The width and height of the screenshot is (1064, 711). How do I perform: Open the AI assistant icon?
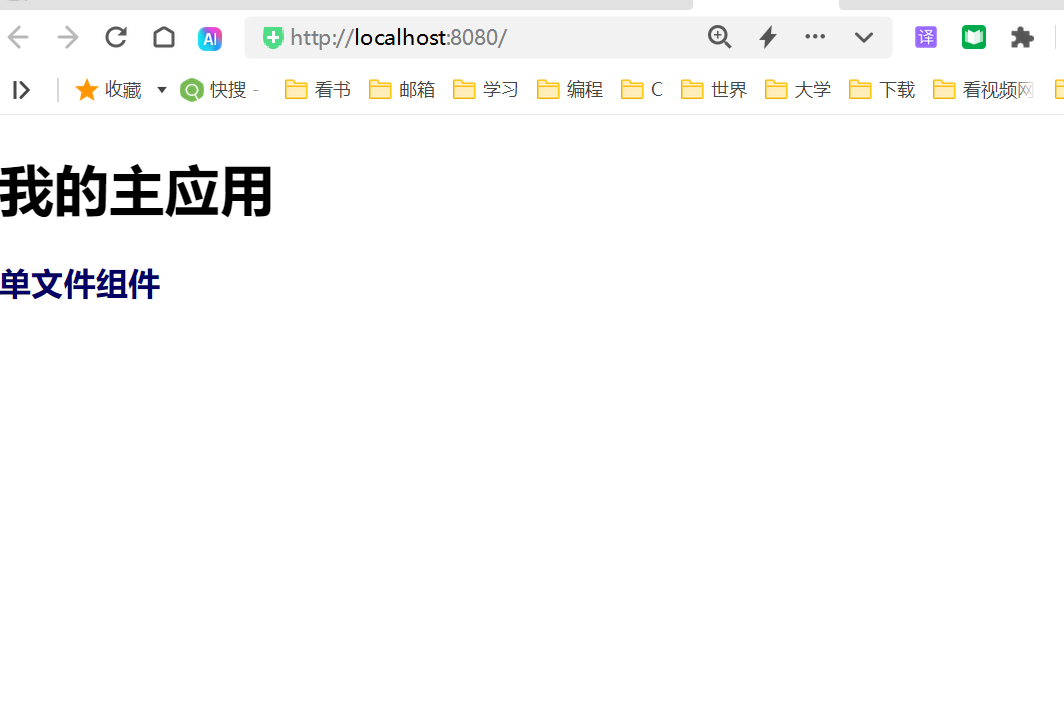pyautogui.click(x=210, y=39)
